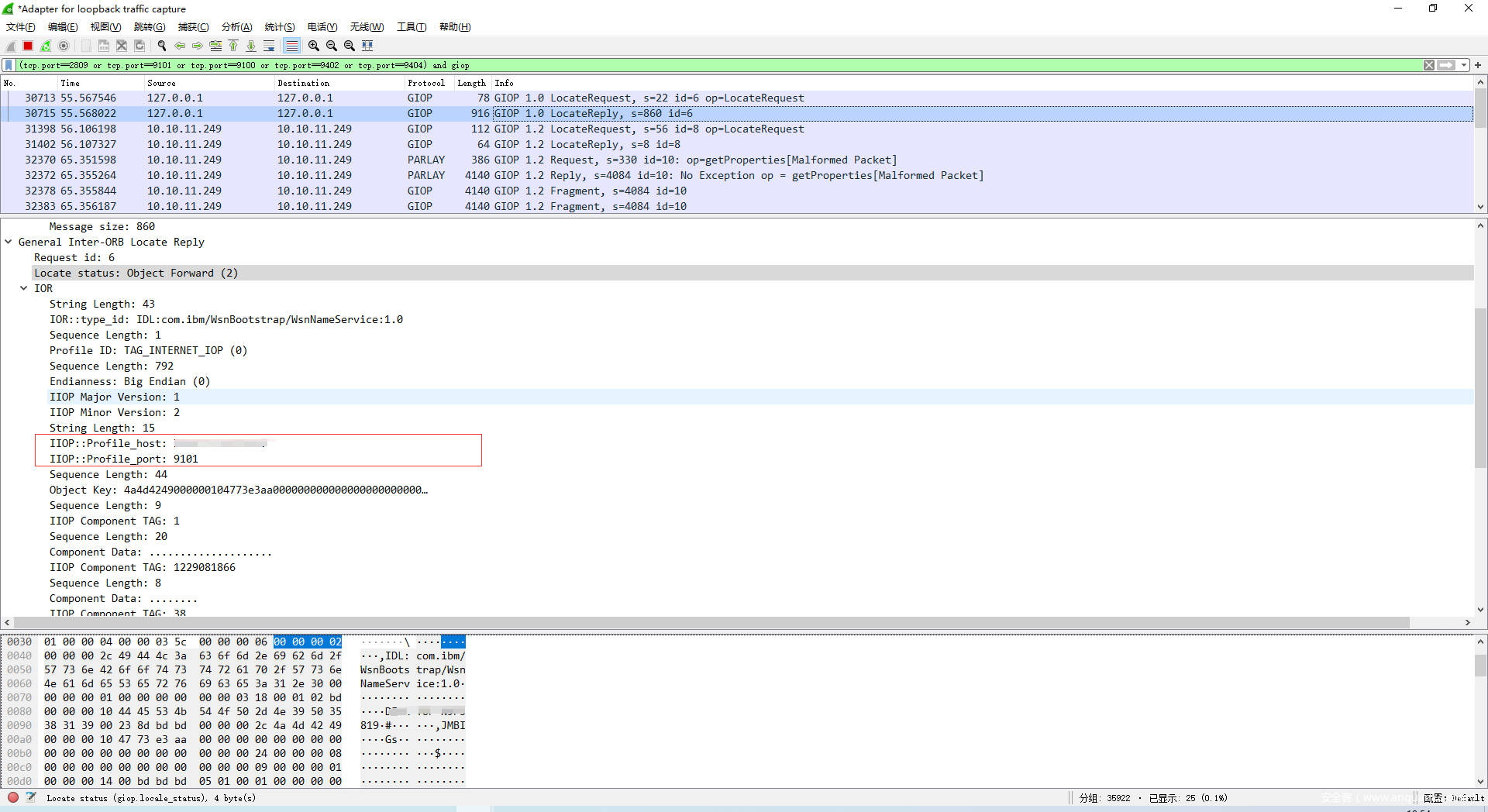Screen dimensions: 1488x812
Task: Stop the running packet capture
Action: click(x=28, y=46)
